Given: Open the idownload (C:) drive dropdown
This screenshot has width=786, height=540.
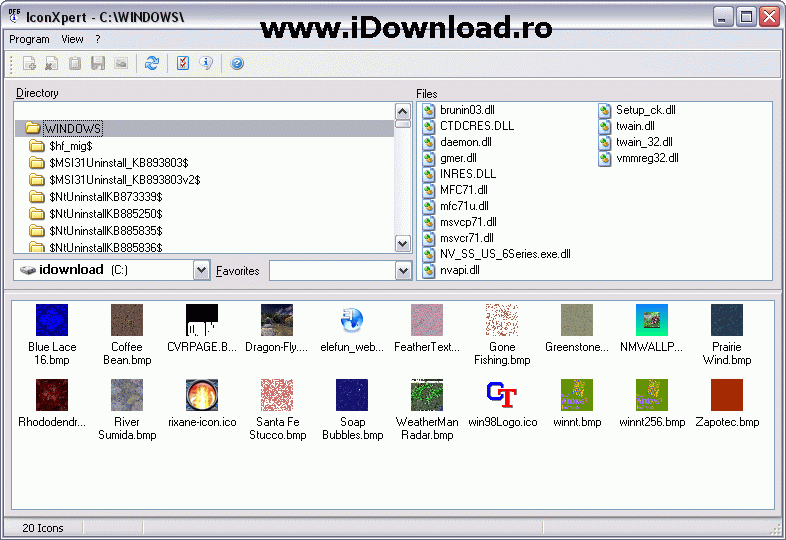Looking at the screenshot, I should click(x=201, y=270).
